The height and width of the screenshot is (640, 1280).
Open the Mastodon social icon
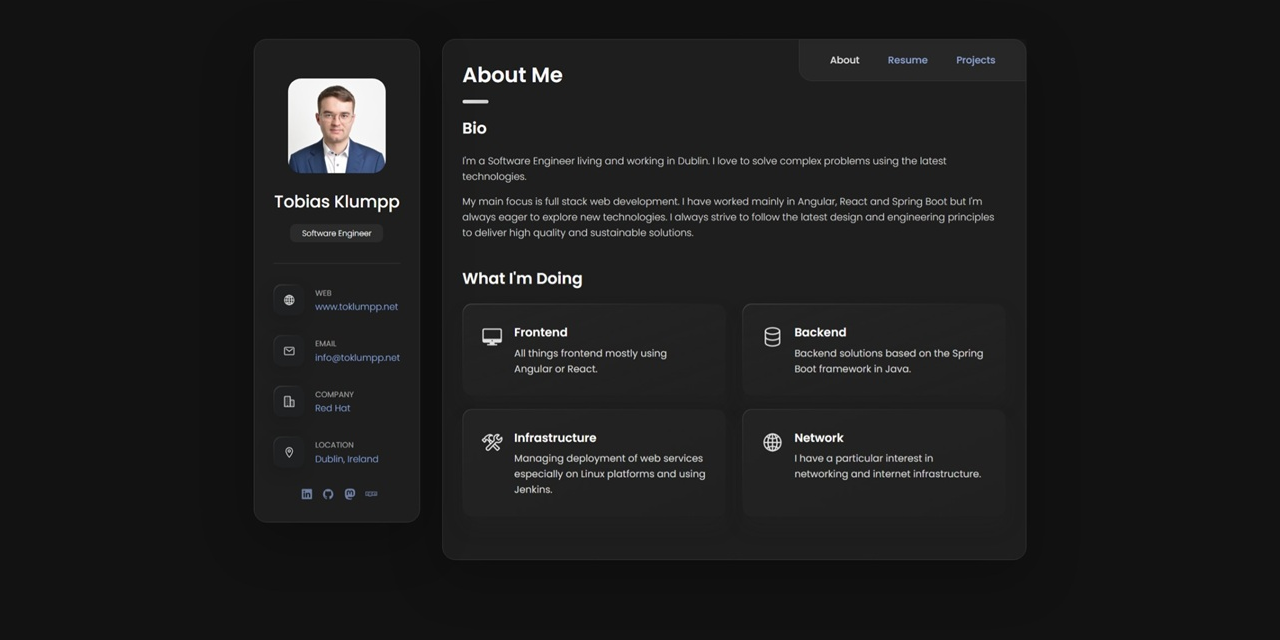point(349,493)
